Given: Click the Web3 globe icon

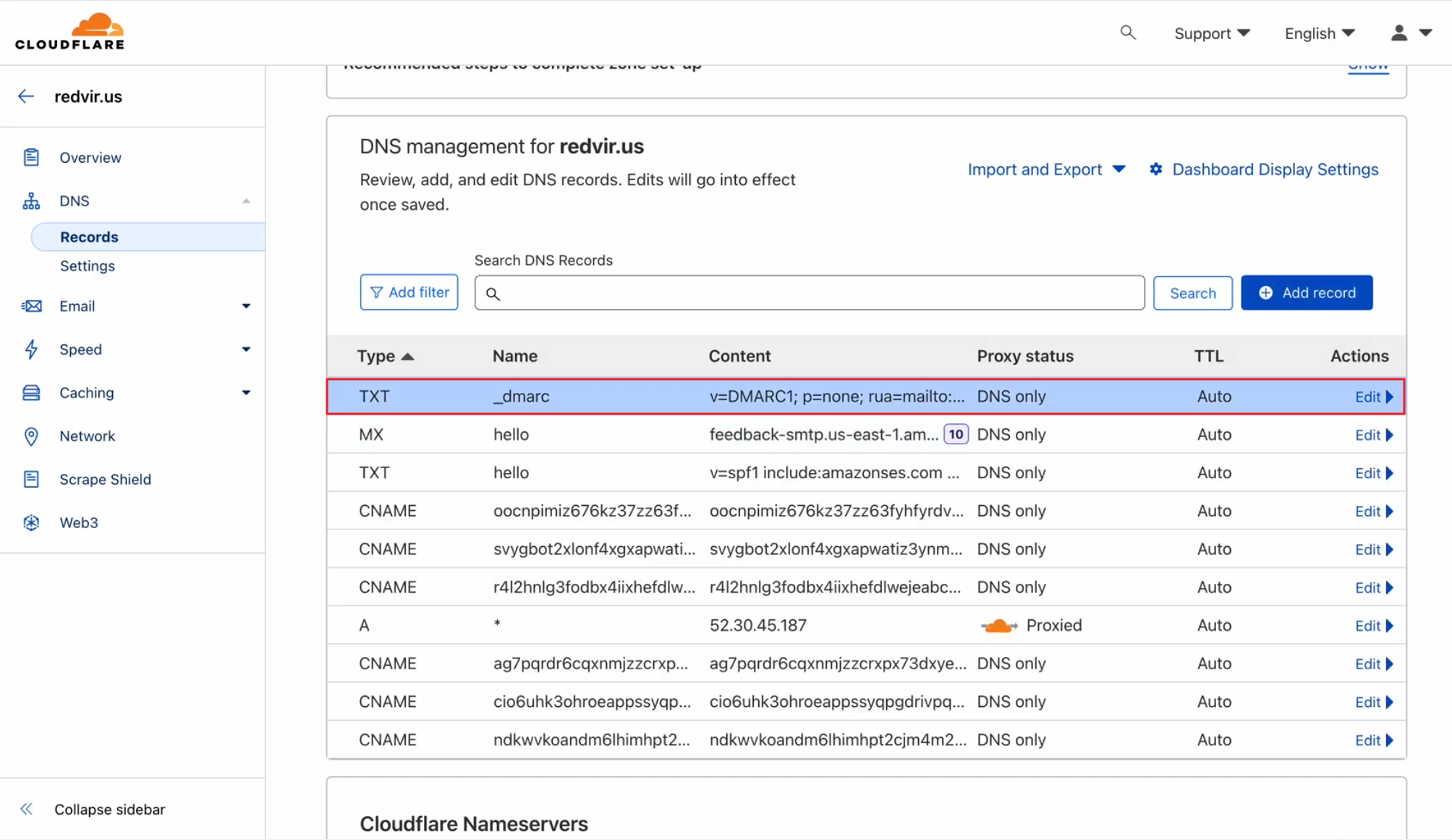Looking at the screenshot, I should (31, 522).
